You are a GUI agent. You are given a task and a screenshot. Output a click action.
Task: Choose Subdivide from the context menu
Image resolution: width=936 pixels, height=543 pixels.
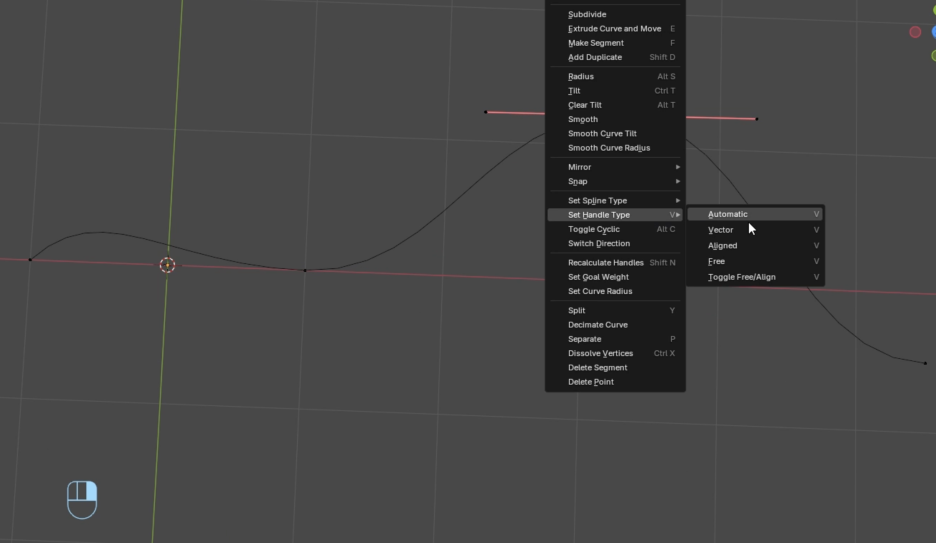tap(615, 14)
